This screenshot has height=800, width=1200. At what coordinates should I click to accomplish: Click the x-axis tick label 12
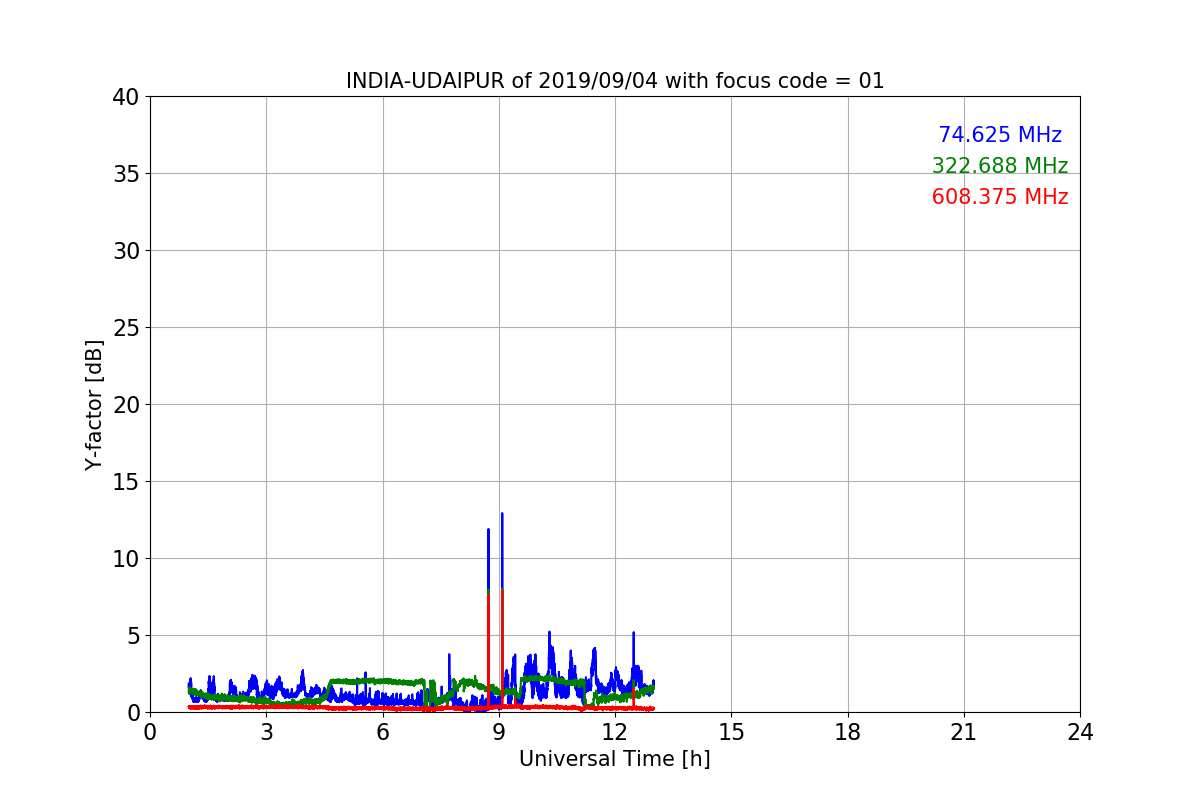[x=615, y=732]
